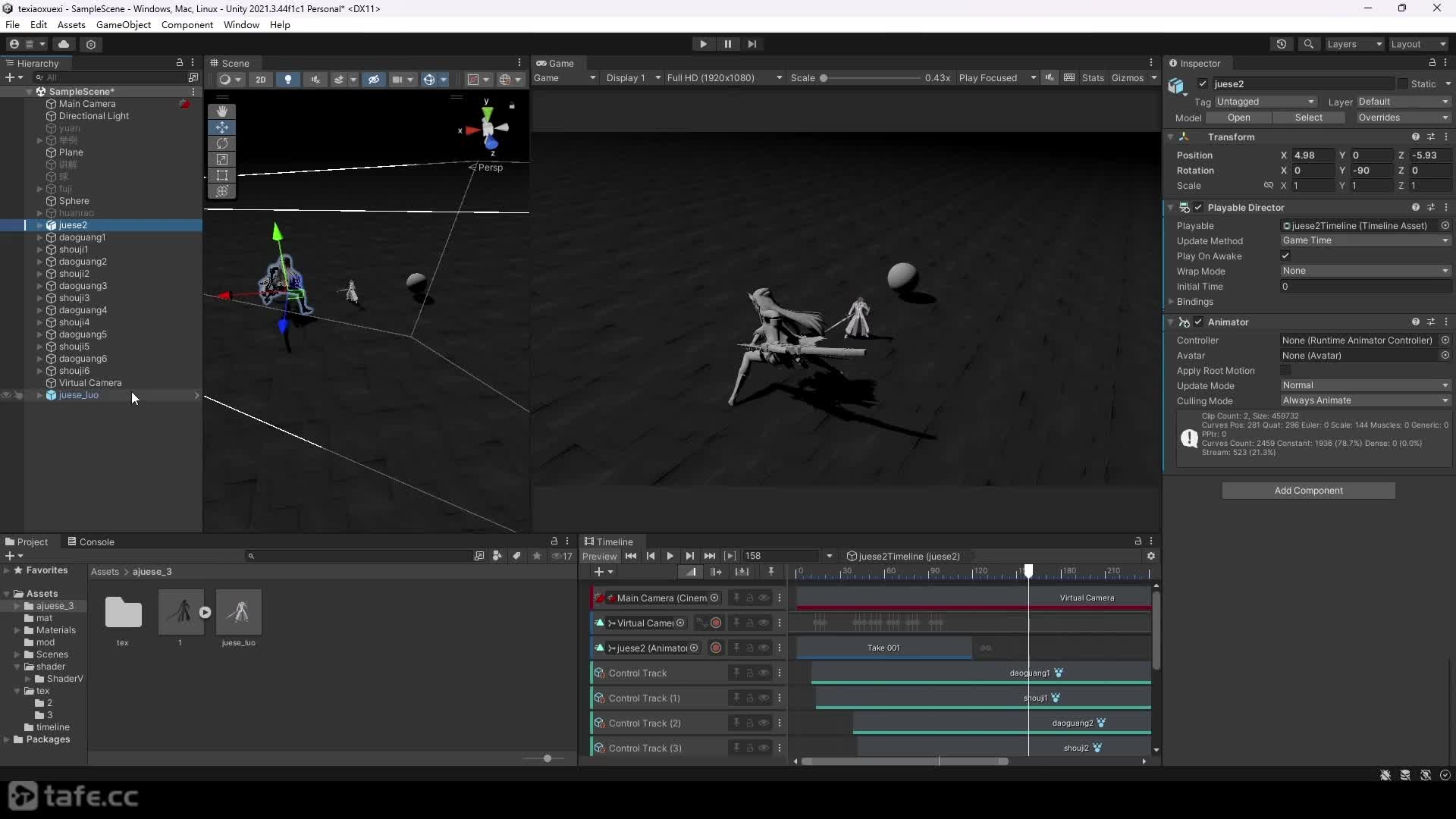Open the Window menu

click(x=241, y=24)
